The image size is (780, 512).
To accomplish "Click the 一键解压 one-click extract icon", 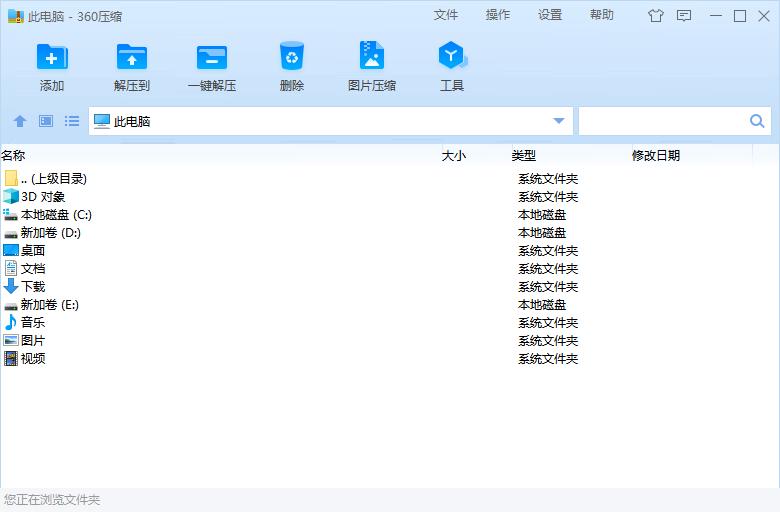I will 212,58.
